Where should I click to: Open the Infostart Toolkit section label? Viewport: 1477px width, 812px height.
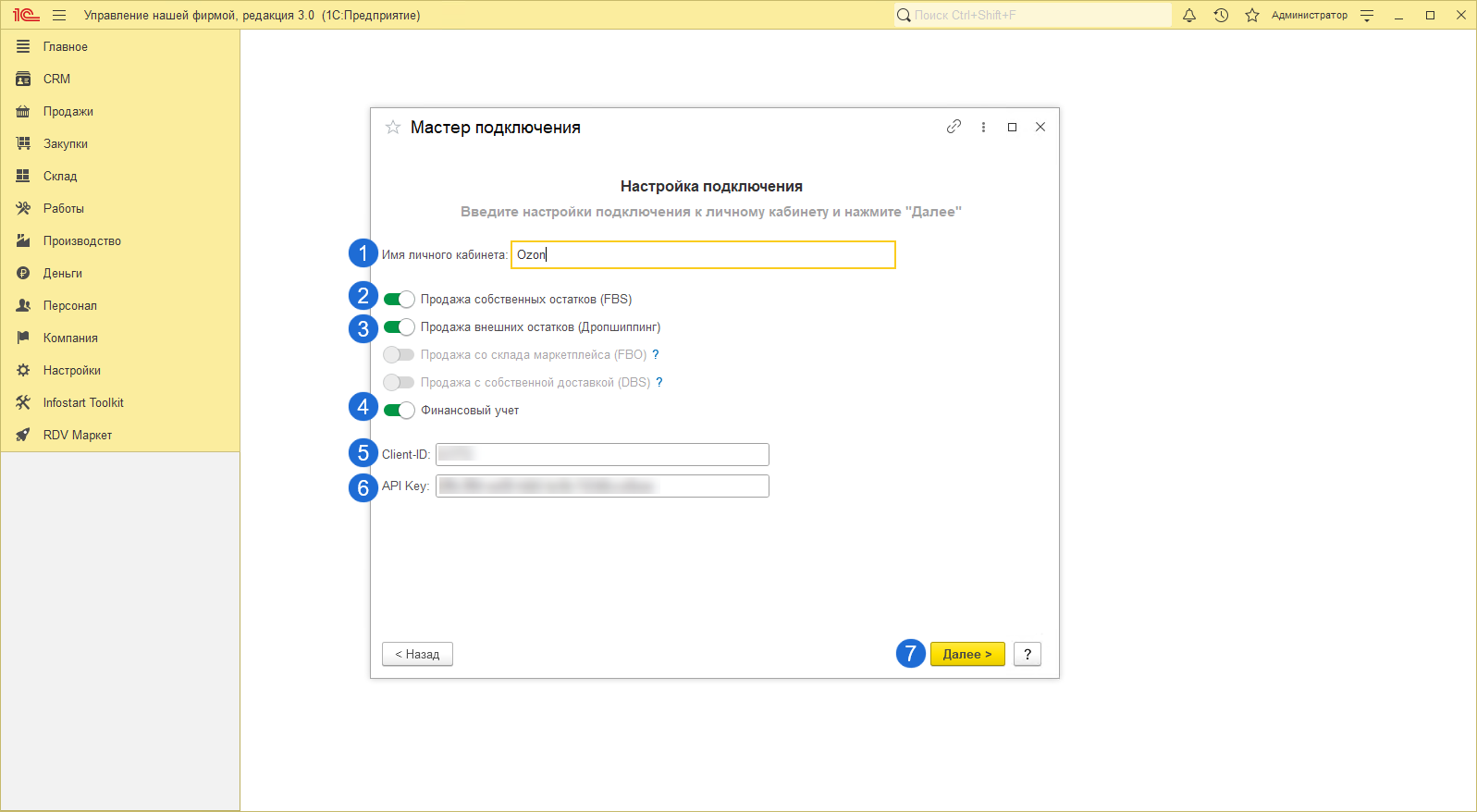83,402
